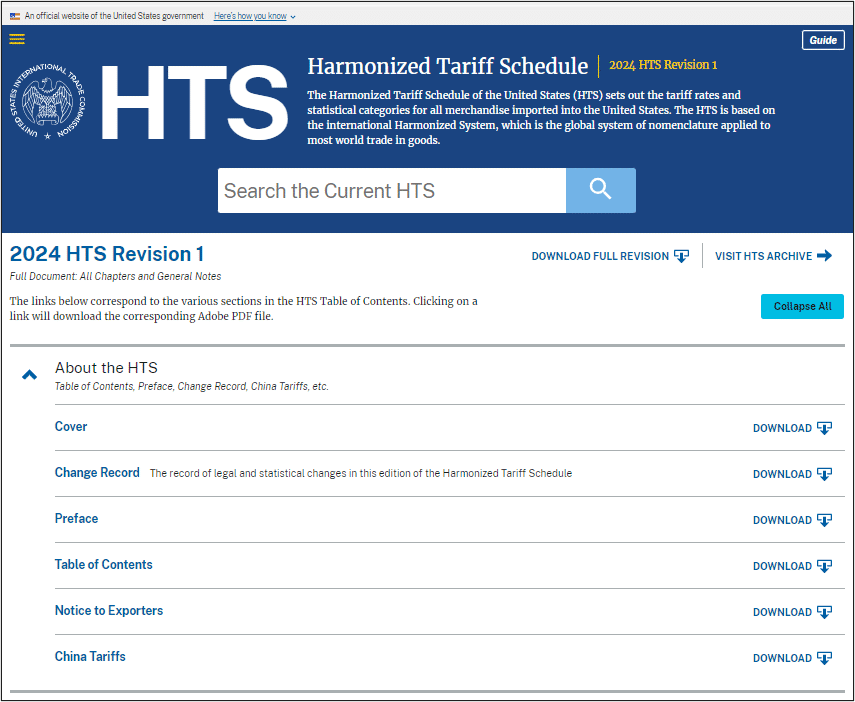Click the download icon for Cover
This screenshot has width=855, height=702.
pyautogui.click(x=824, y=428)
